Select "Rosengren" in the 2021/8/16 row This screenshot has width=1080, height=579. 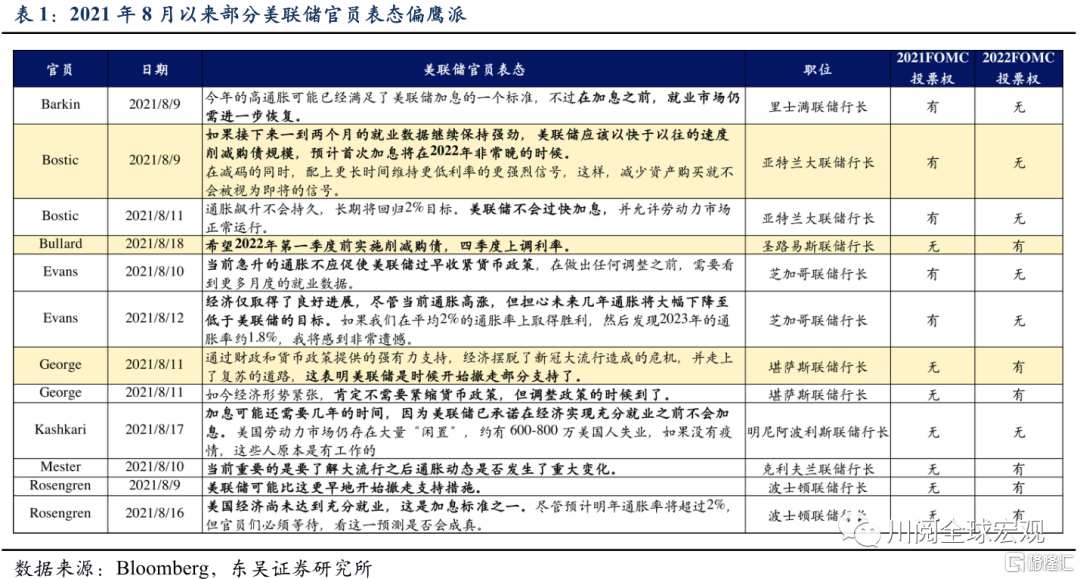[x=61, y=514]
